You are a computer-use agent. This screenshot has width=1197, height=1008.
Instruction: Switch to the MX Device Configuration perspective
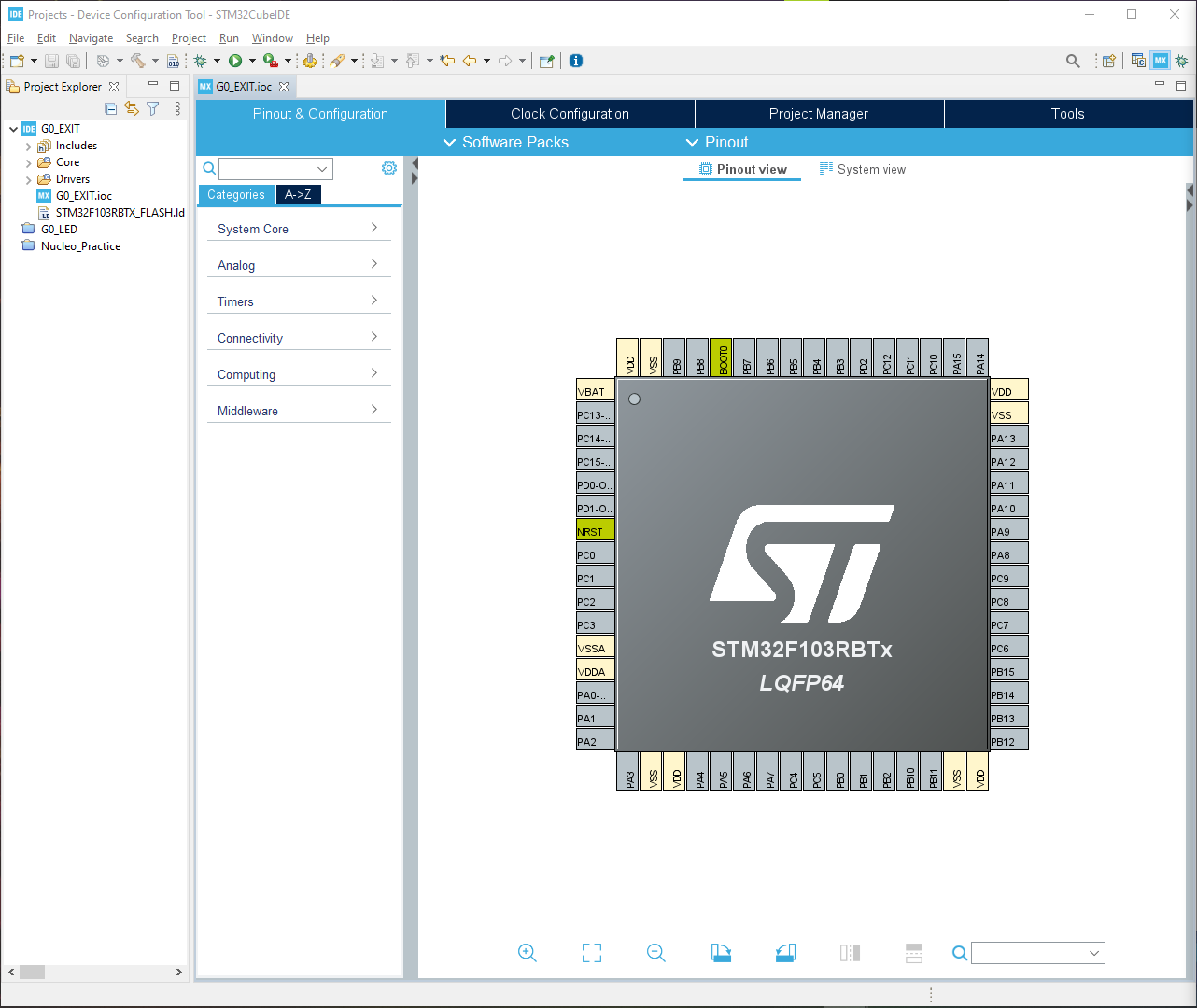coord(1161,61)
